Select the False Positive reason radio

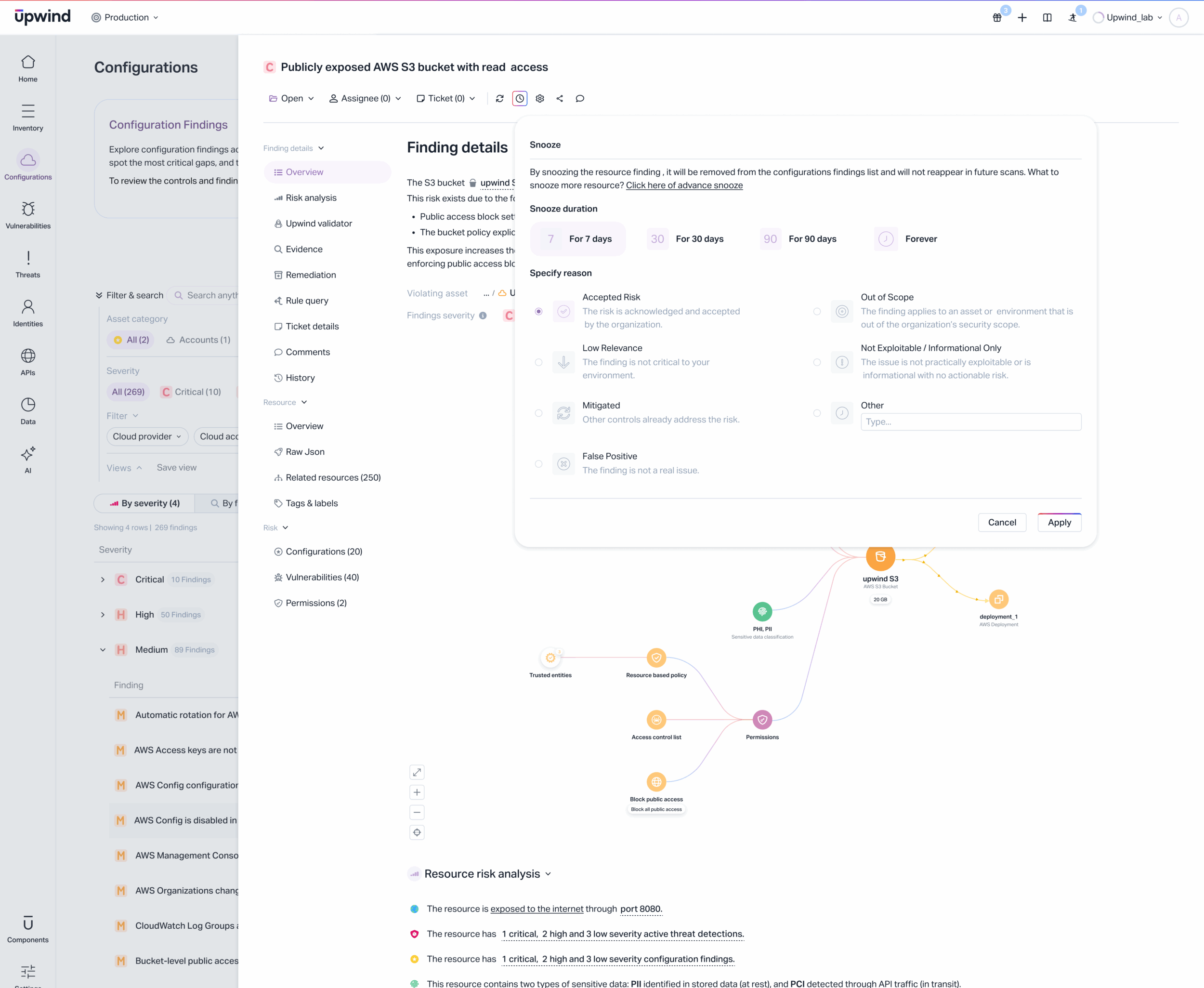[x=538, y=464]
